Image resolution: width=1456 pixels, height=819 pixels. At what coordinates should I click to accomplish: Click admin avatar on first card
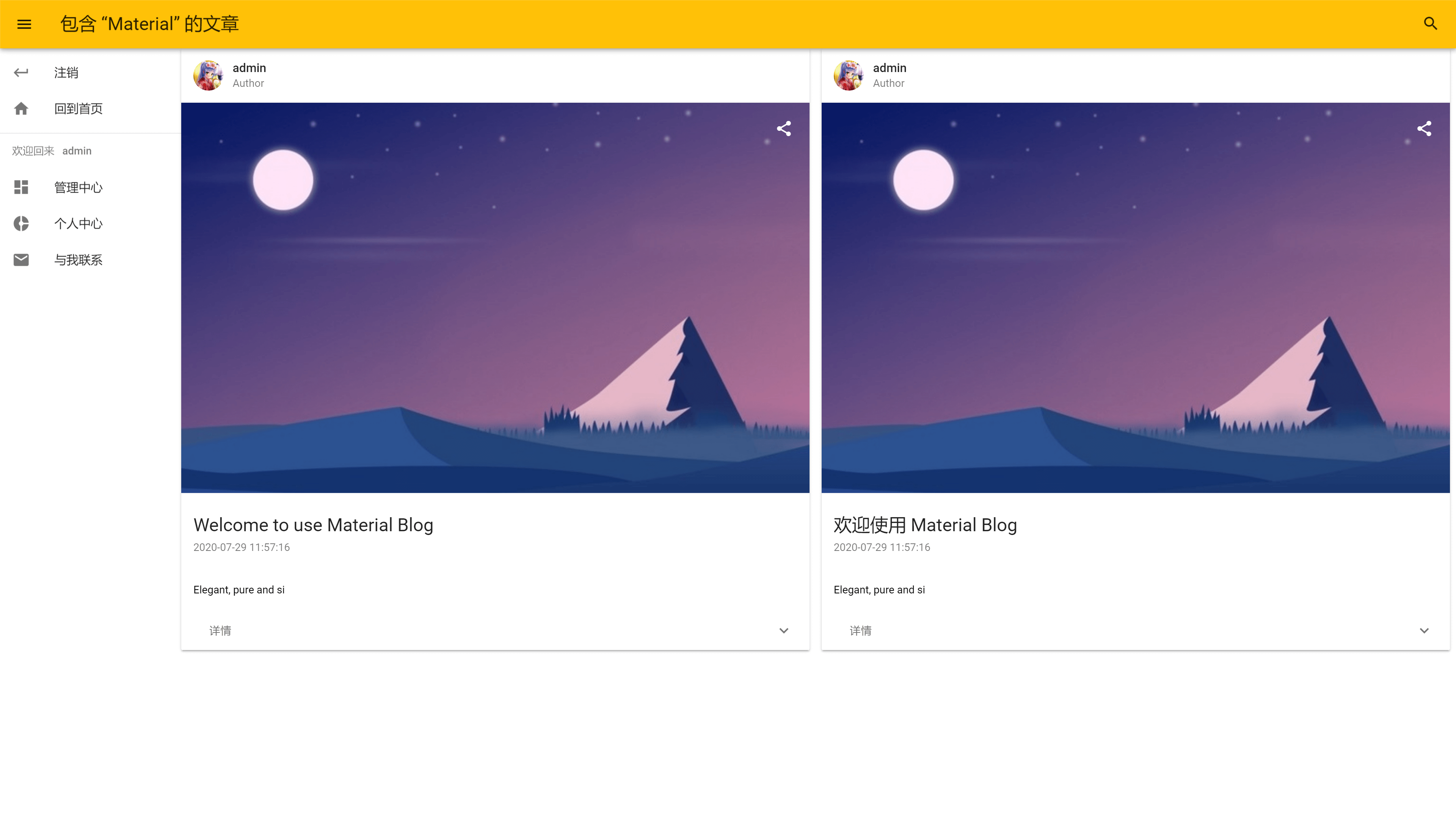tap(208, 75)
